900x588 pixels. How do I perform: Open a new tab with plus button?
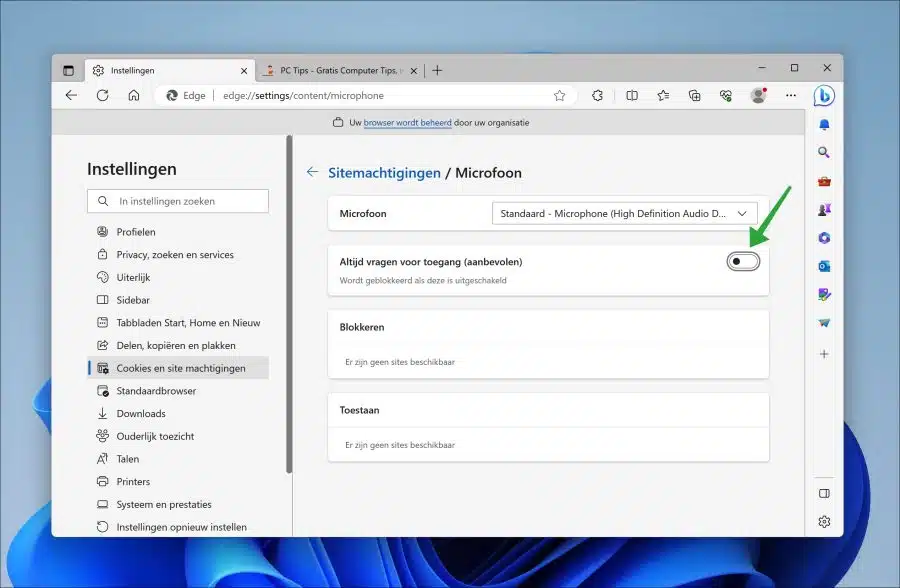[x=437, y=71]
